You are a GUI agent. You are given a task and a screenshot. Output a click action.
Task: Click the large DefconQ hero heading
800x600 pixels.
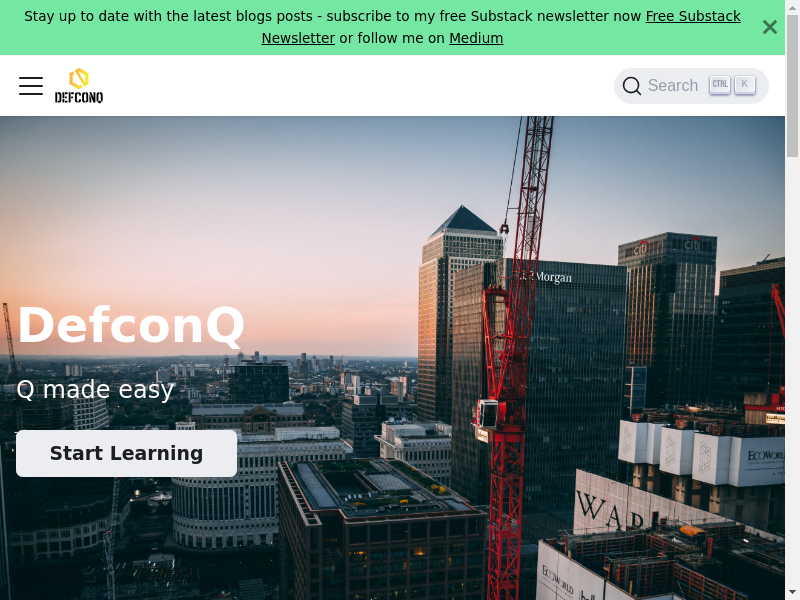131,326
